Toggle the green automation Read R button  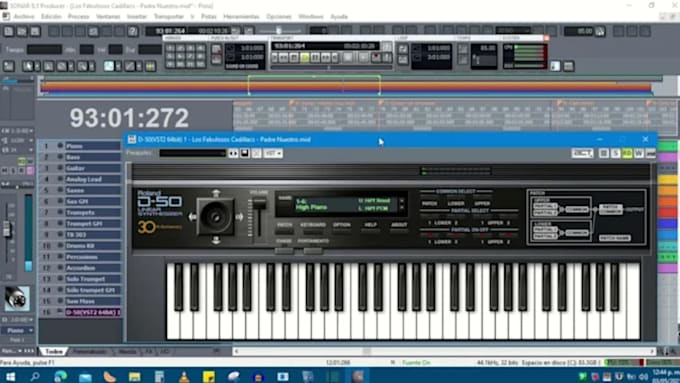tap(627, 153)
